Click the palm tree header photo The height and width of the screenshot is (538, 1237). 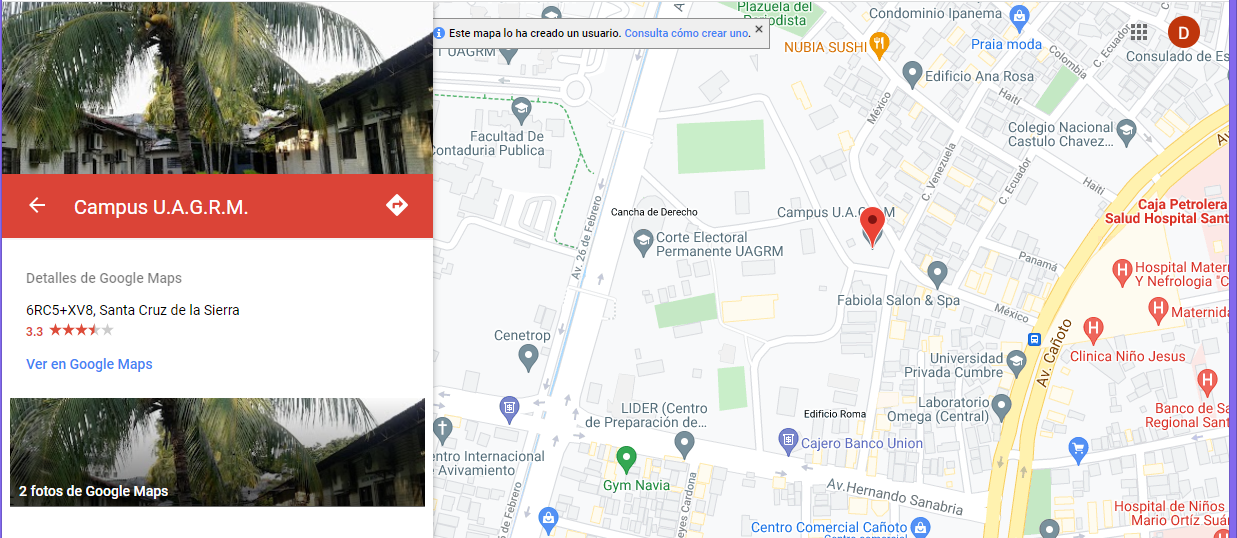pyautogui.click(x=217, y=87)
